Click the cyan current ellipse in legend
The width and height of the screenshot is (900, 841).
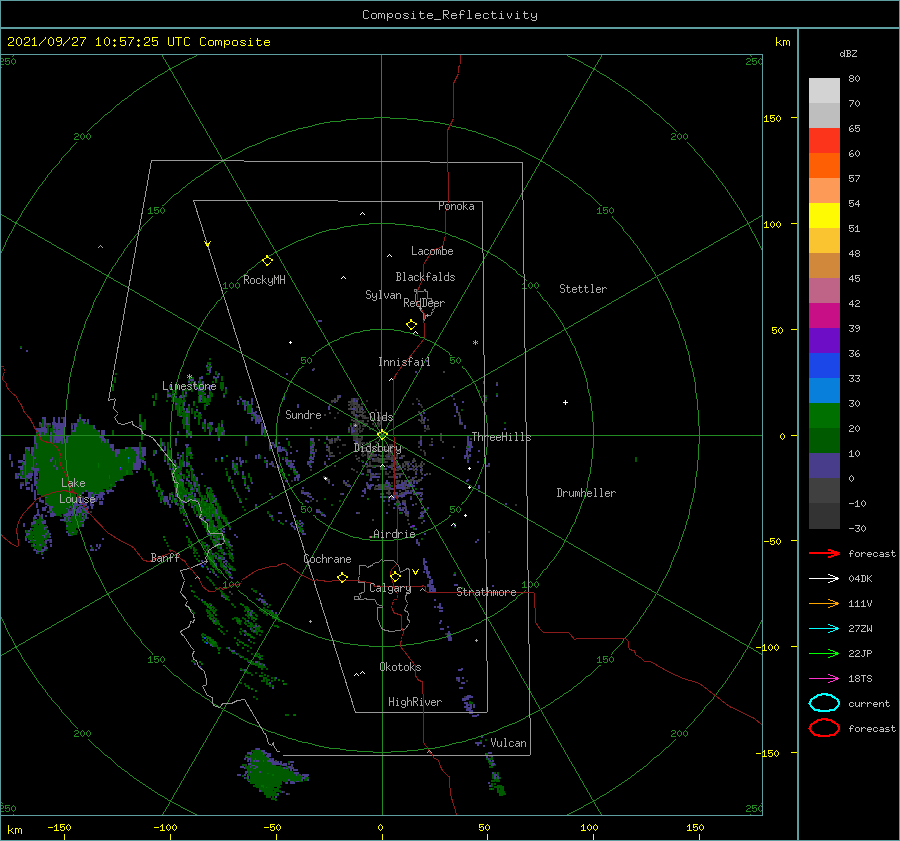tap(824, 703)
